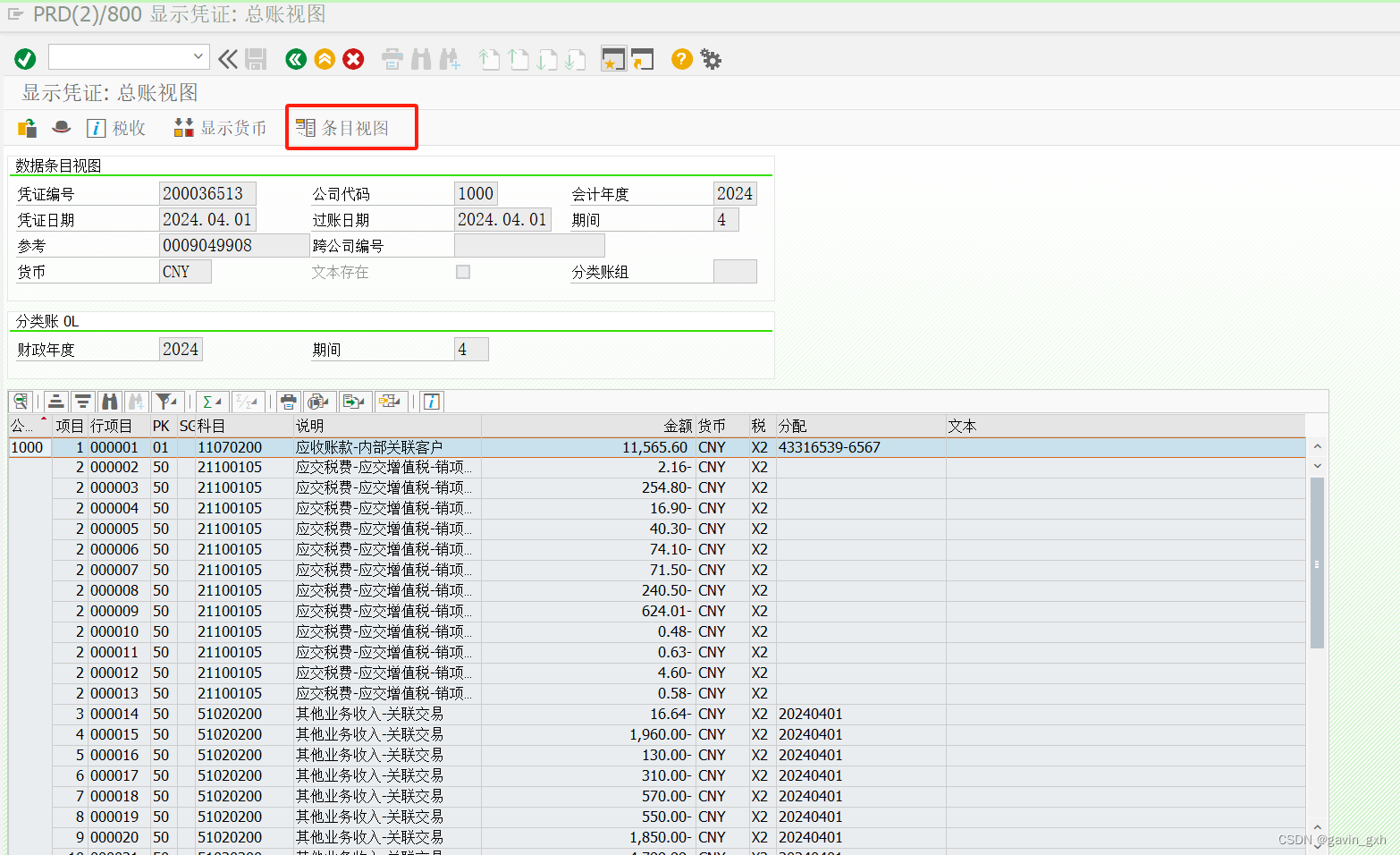Cancel using the red X icon

(353, 59)
